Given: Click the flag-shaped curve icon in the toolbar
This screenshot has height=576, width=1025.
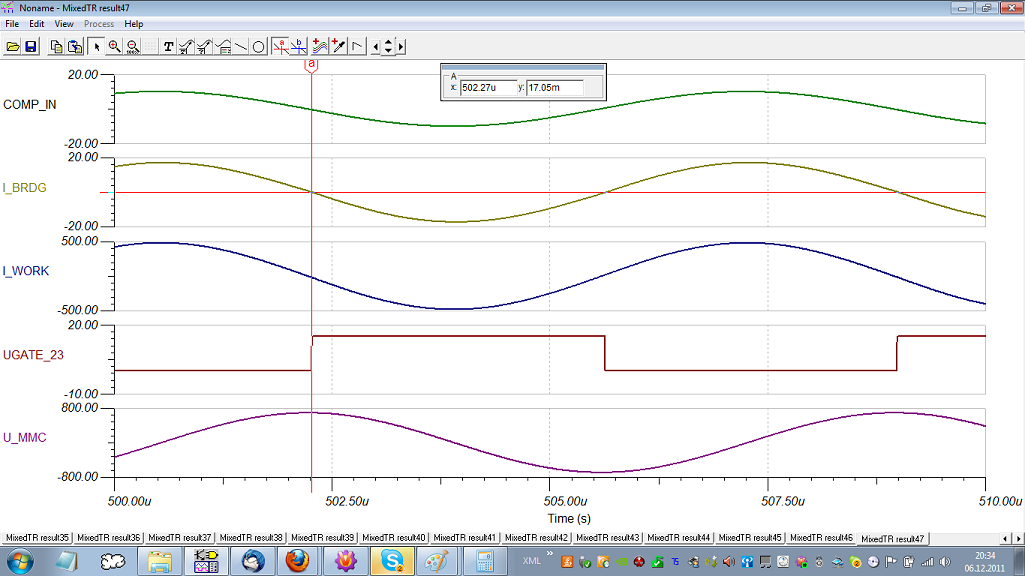Looking at the screenshot, I should (357, 46).
